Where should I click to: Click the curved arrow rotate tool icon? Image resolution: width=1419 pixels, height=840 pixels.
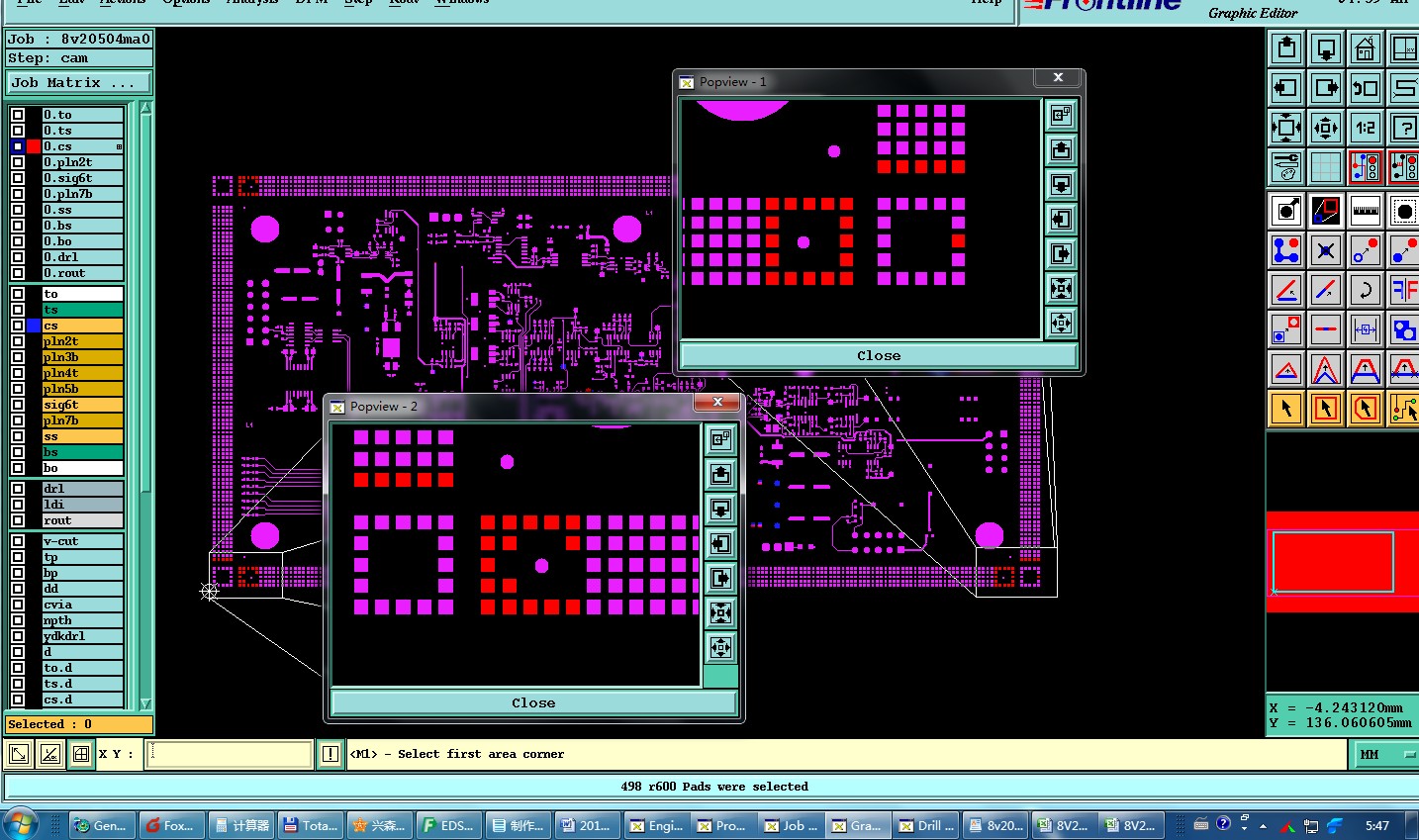[x=1365, y=290]
